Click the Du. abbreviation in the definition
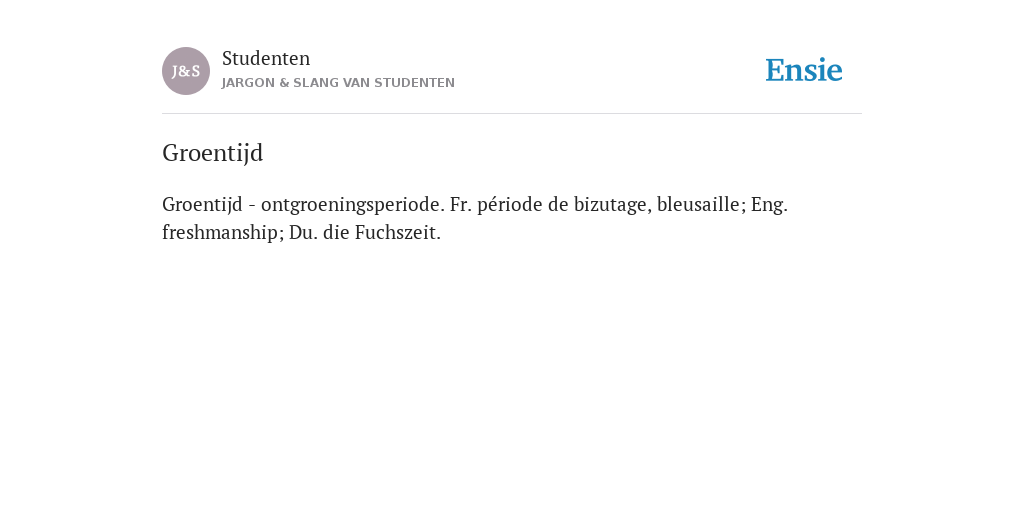1024x512 pixels. (x=301, y=232)
